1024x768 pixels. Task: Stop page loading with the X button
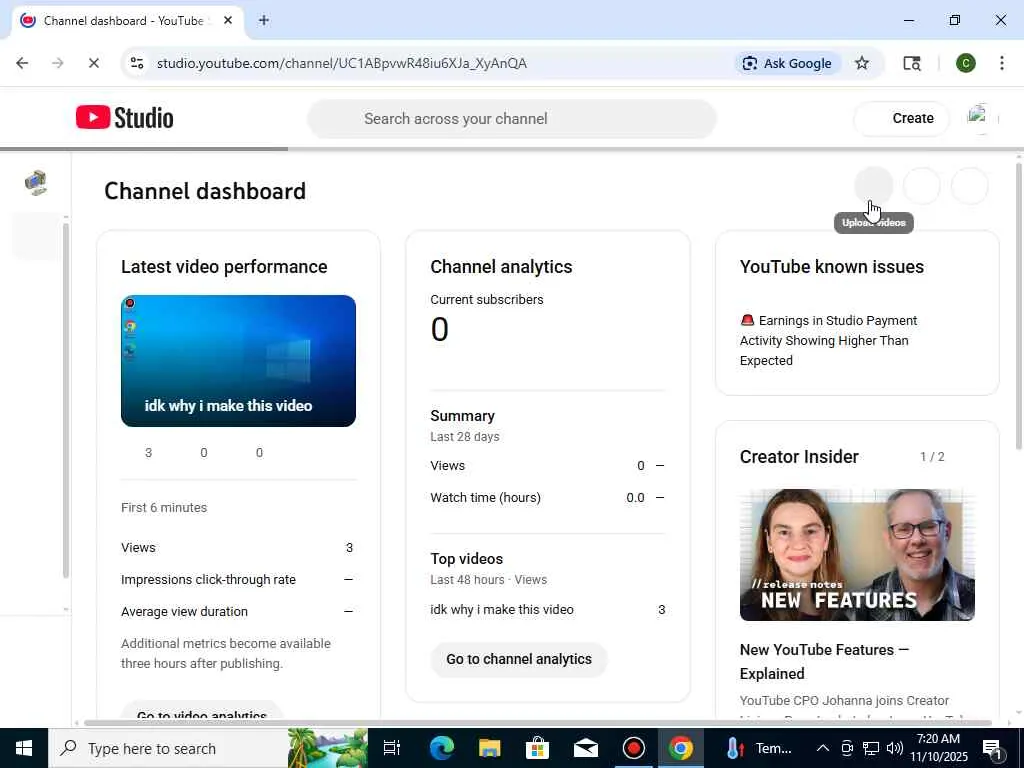pos(93,63)
